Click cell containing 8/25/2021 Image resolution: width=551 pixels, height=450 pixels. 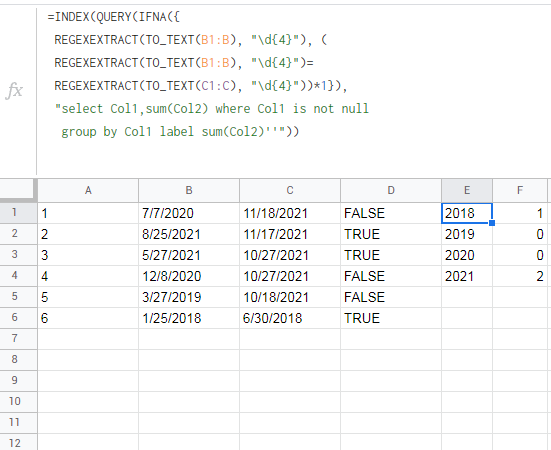click(189, 234)
